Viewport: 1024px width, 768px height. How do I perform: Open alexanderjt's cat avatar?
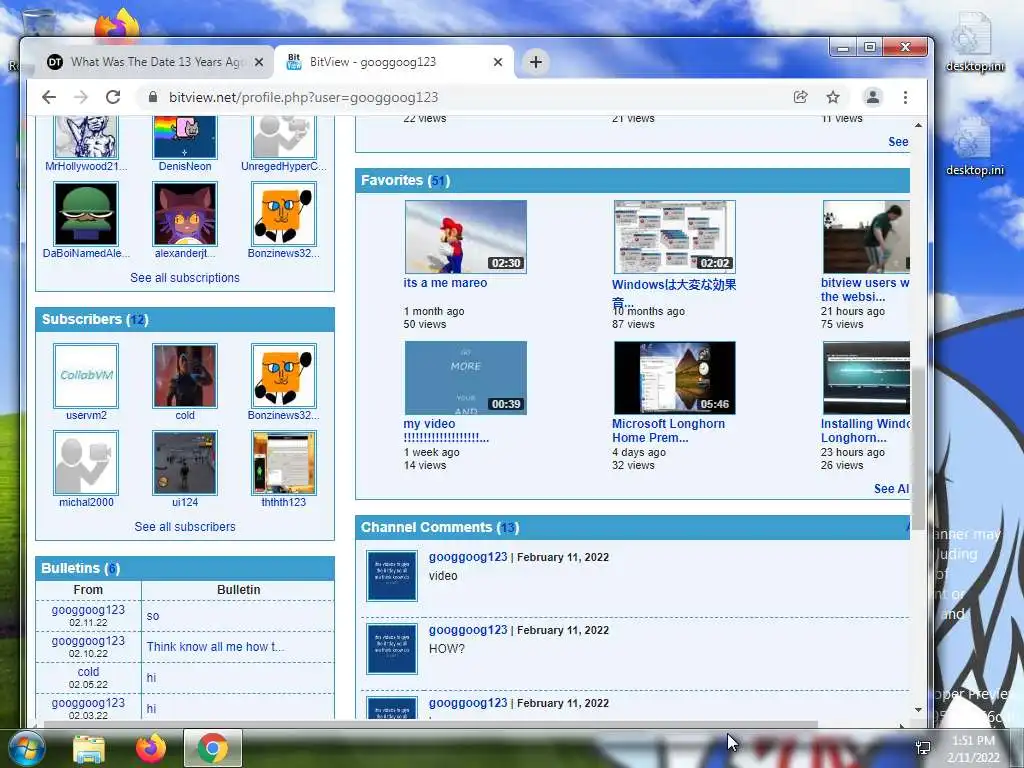[185, 214]
